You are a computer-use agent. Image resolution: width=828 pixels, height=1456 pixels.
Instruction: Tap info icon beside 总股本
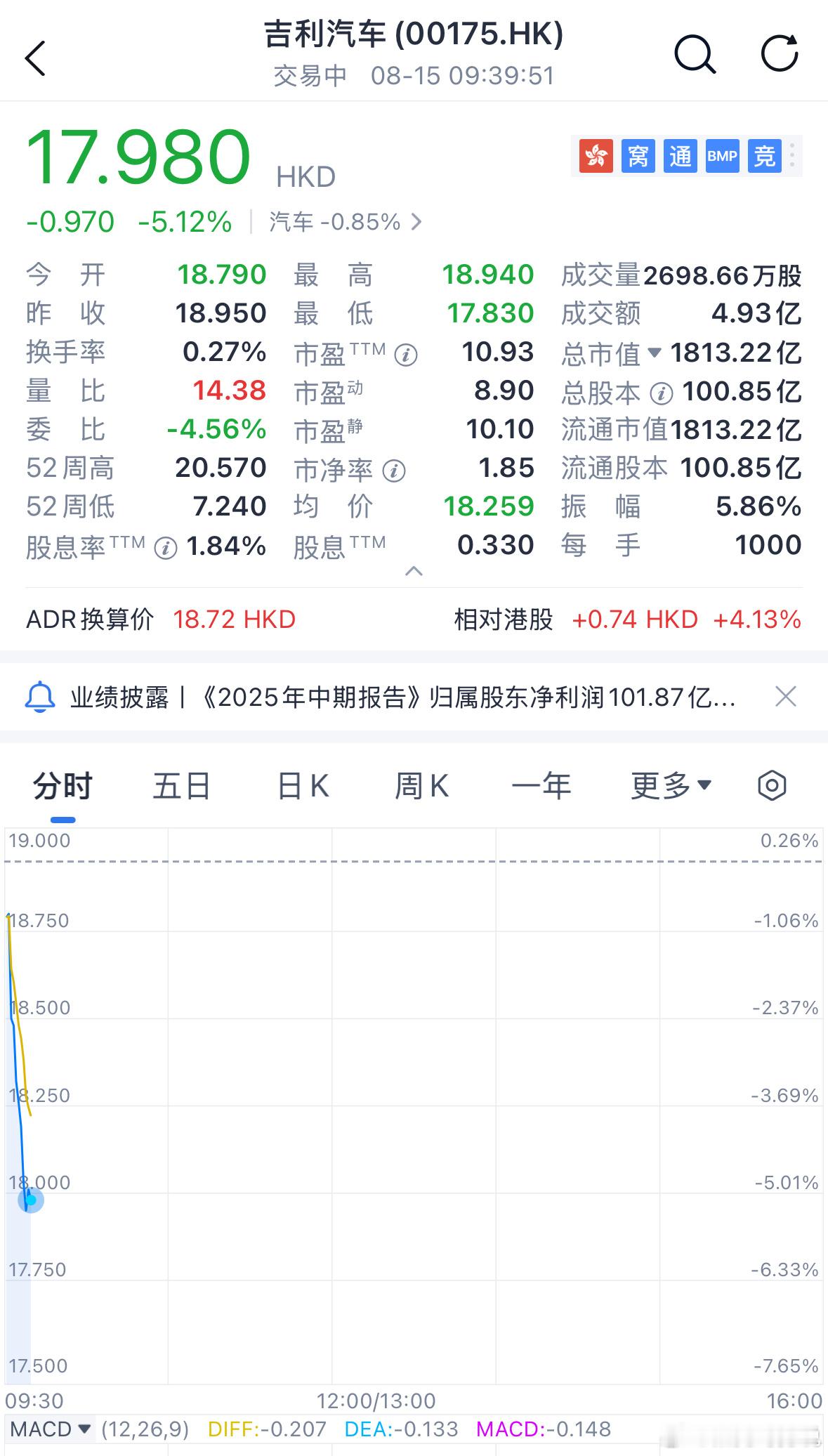click(x=661, y=393)
